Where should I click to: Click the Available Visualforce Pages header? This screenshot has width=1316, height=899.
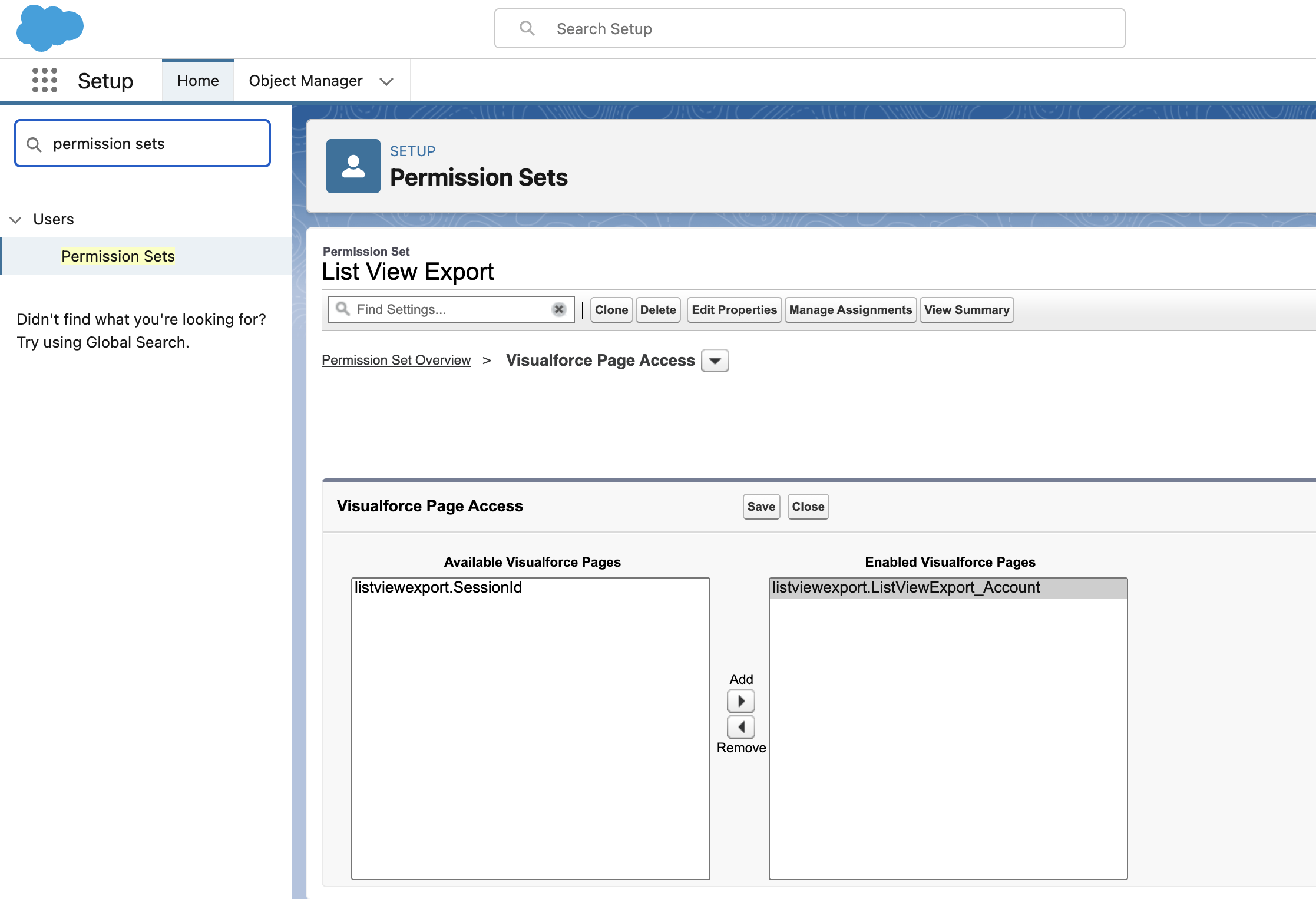tap(533, 562)
